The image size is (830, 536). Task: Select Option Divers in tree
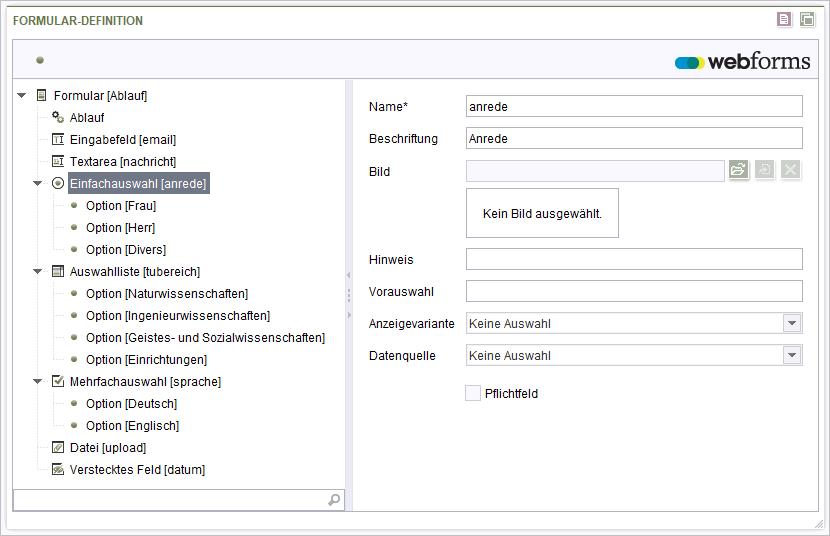click(x=126, y=249)
